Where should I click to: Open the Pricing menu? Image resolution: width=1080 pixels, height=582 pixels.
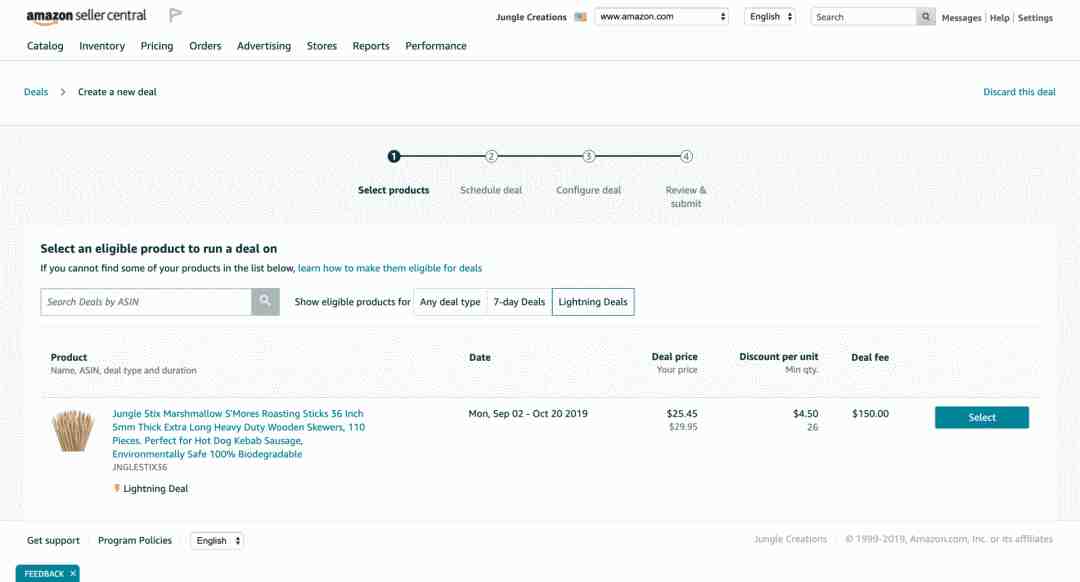point(157,46)
